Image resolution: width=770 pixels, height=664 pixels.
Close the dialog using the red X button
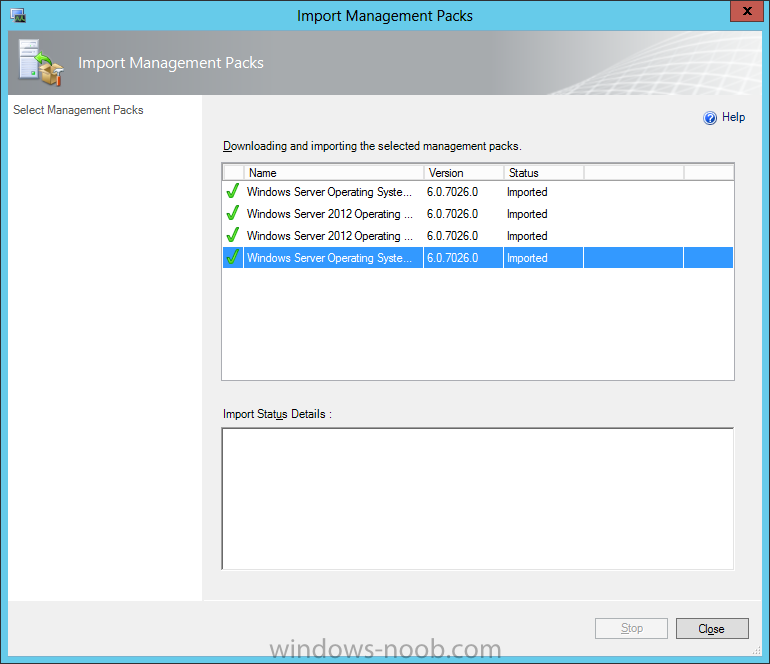pyautogui.click(x=746, y=11)
